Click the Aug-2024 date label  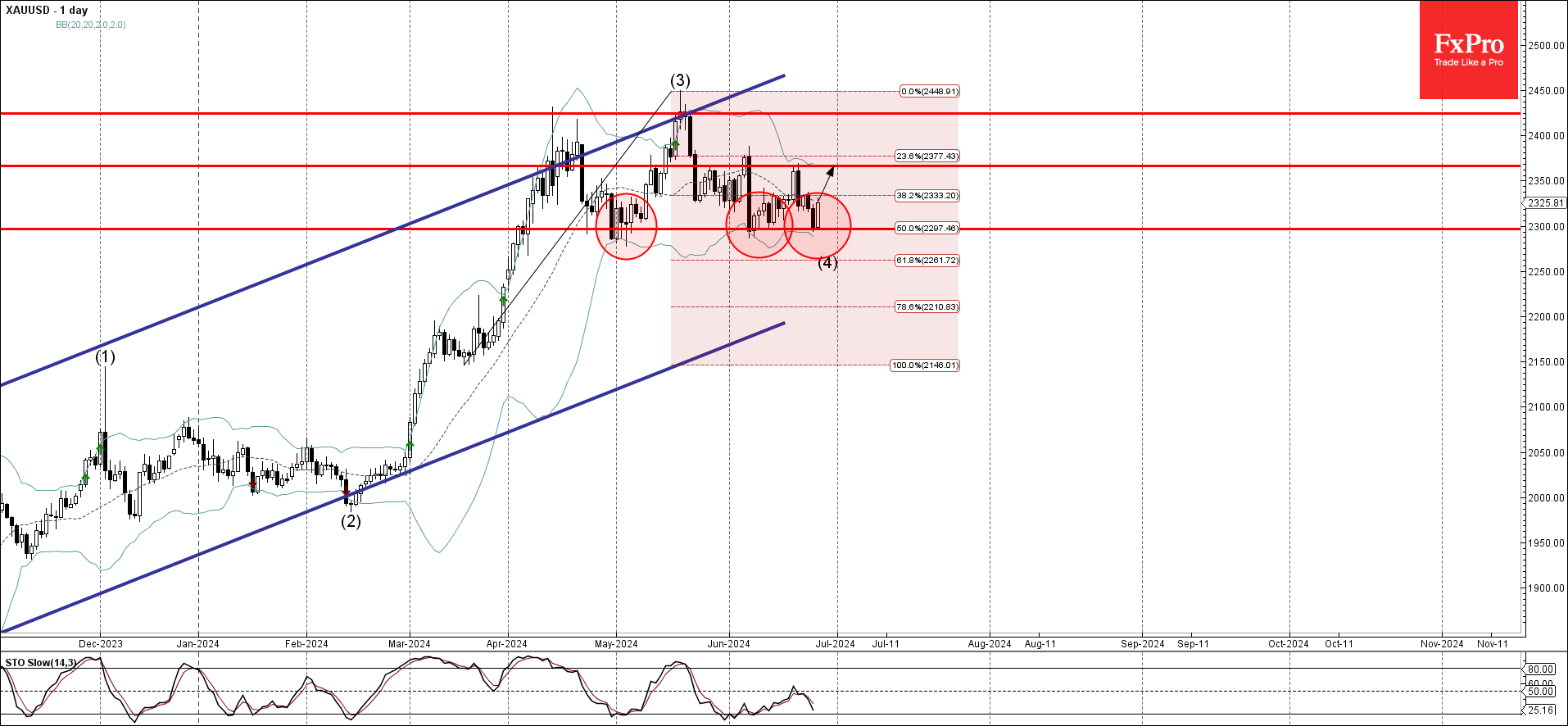pos(990,644)
